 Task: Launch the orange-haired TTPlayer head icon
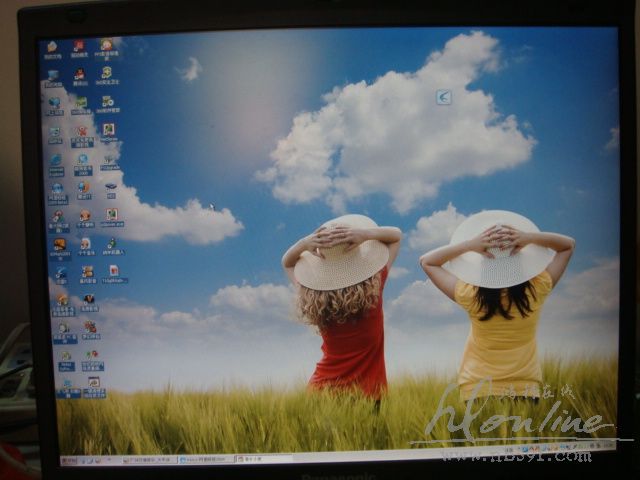(x=85, y=219)
